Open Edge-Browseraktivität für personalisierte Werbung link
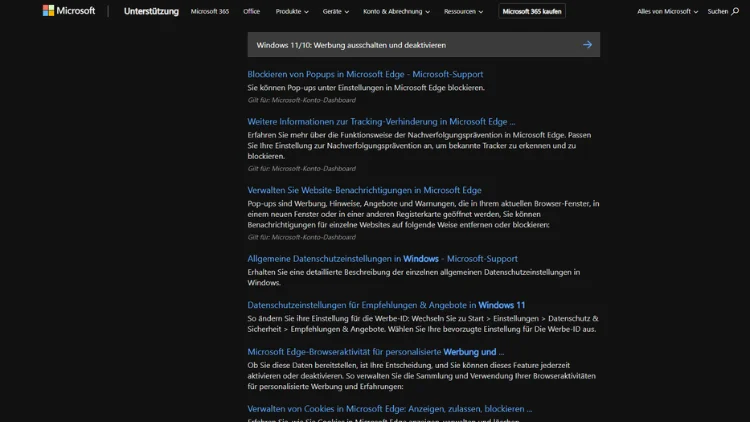 (x=375, y=352)
